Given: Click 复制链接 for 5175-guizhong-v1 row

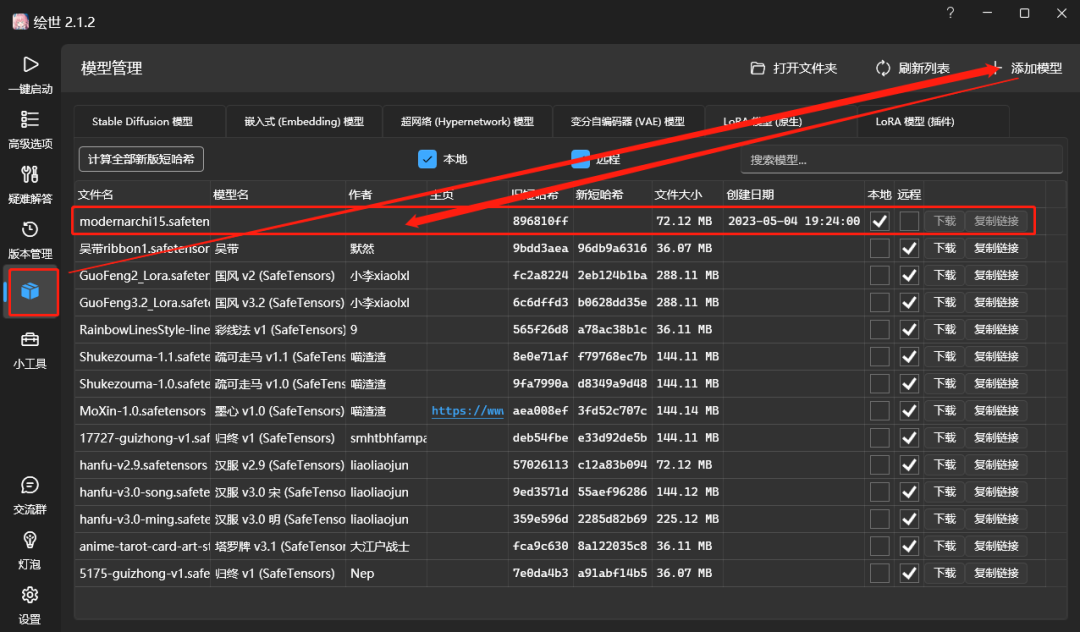Looking at the screenshot, I should 996,573.
